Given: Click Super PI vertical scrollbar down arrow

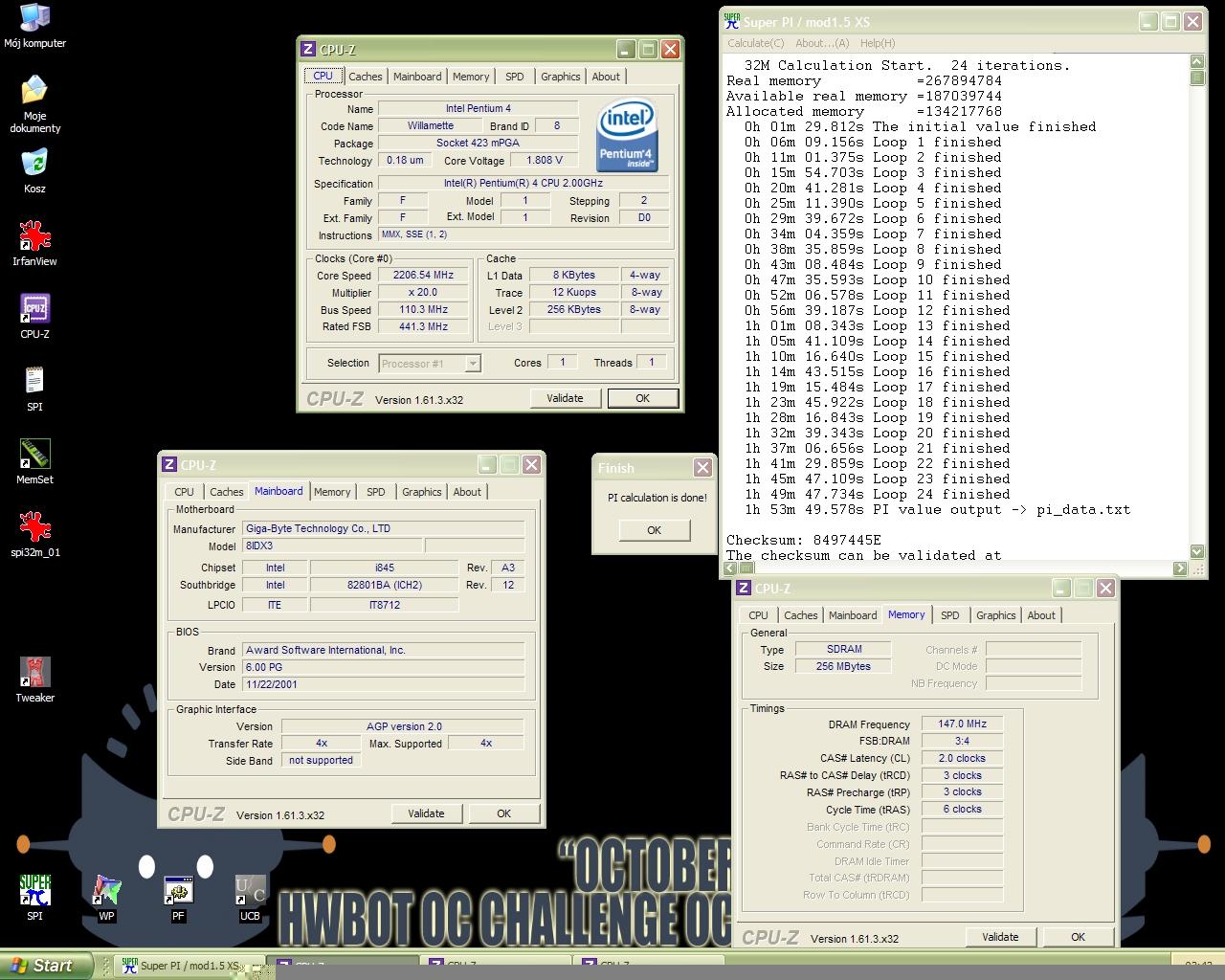Looking at the screenshot, I should (x=1197, y=551).
